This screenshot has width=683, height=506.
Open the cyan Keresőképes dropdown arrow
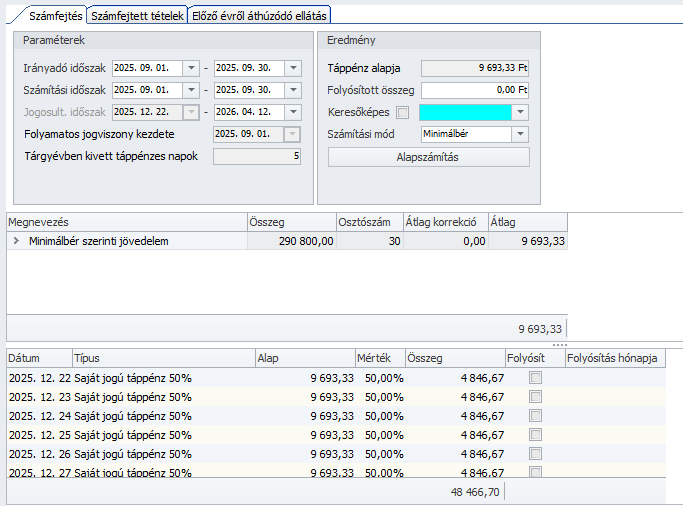tap(520, 112)
